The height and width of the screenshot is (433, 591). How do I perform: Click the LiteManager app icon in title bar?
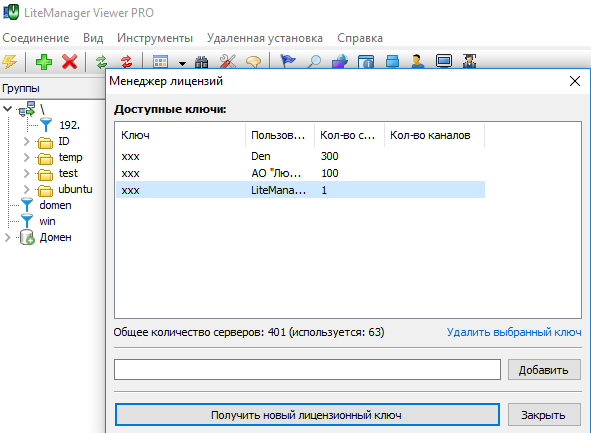pyautogui.click(x=11, y=12)
